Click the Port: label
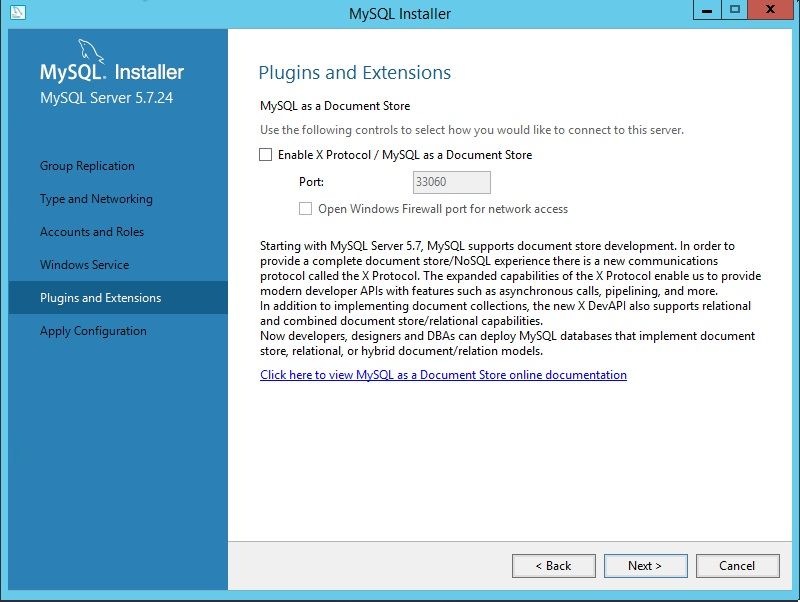The image size is (800, 602). [x=311, y=182]
